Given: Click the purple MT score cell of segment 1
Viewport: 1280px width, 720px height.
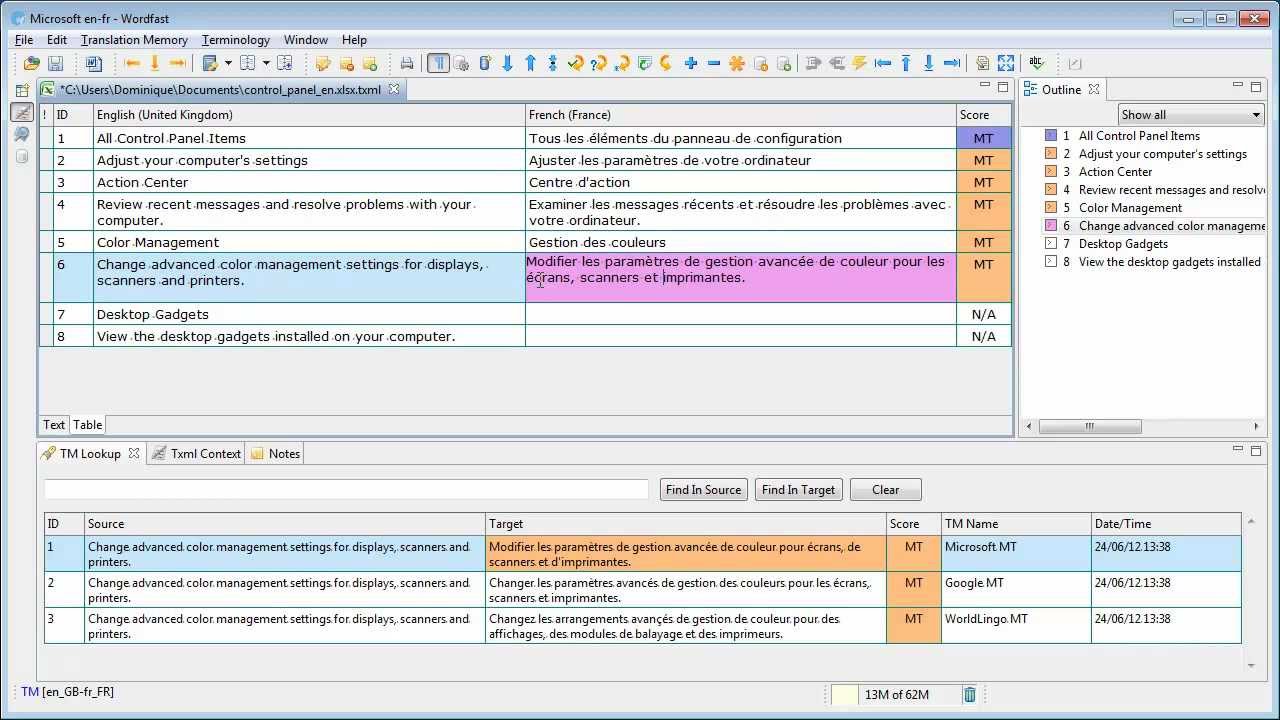Looking at the screenshot, I should 984,138.
